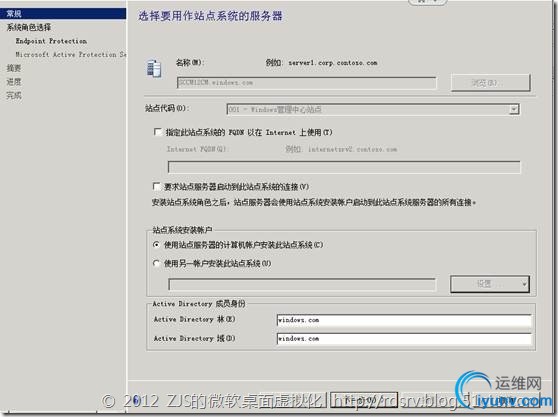Click the wizard heading 选择要用作站点系统的服务器
The image size is (558, 417).
point(210,16)
